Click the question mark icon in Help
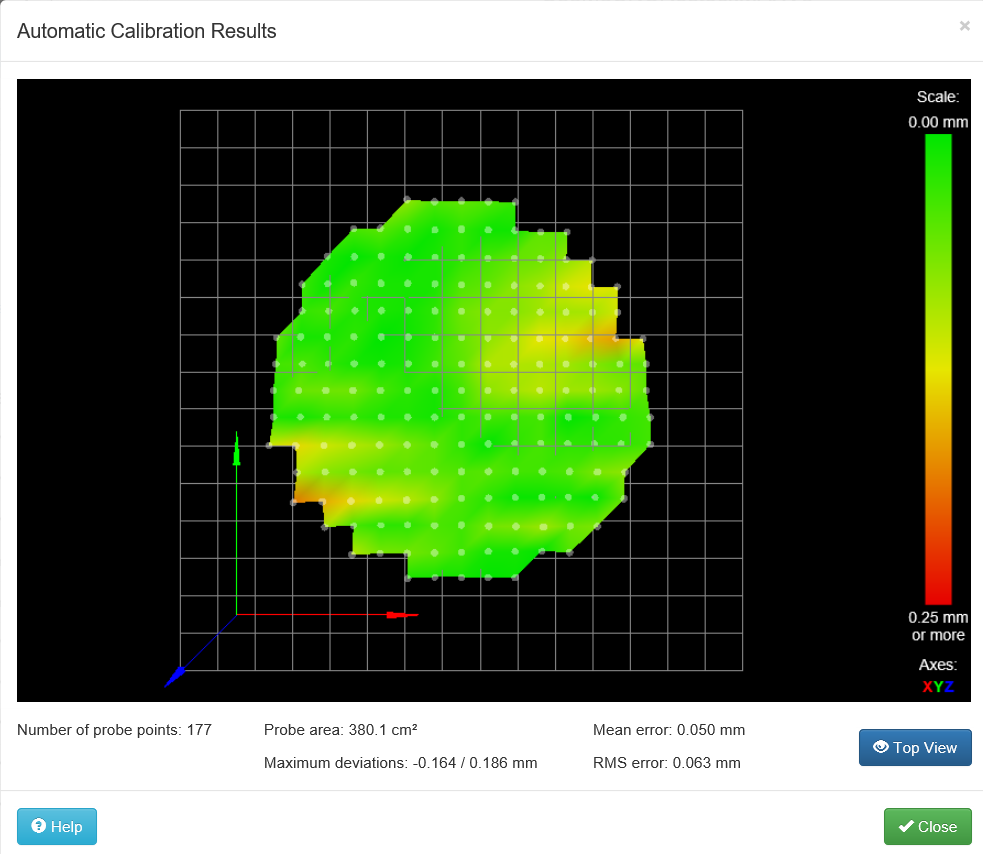Image resolution: width=983 pixels, height=854 pixels. coord(39,826)
